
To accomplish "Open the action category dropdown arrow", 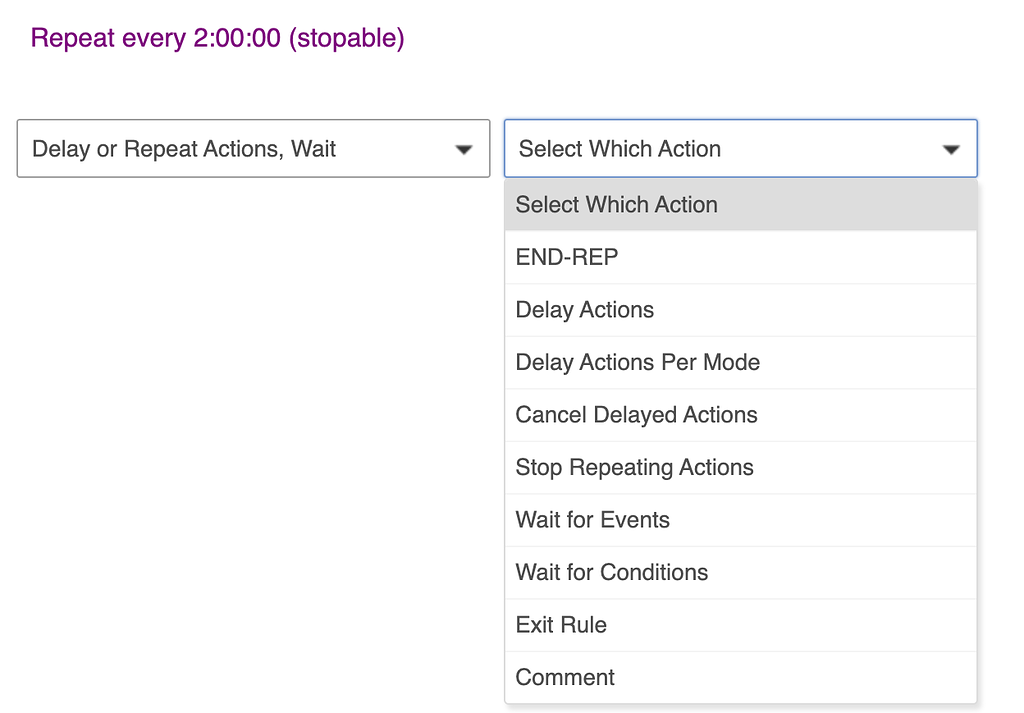I will coord(463,150).
